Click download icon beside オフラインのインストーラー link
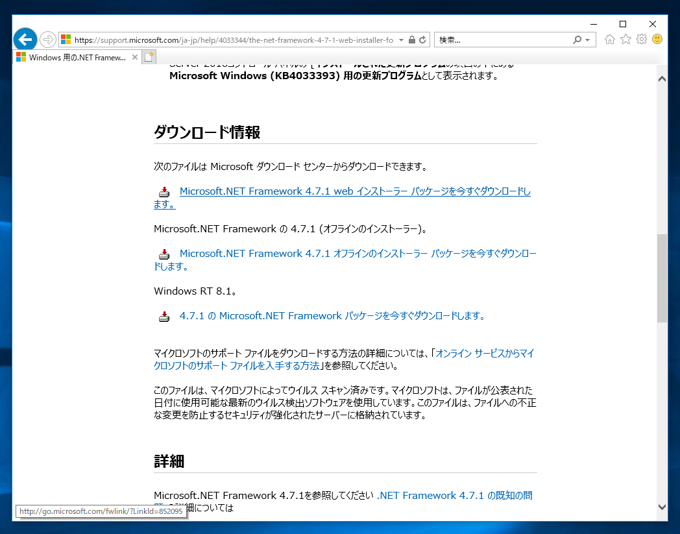The image size is (680, 534). (x=164, y=254)
